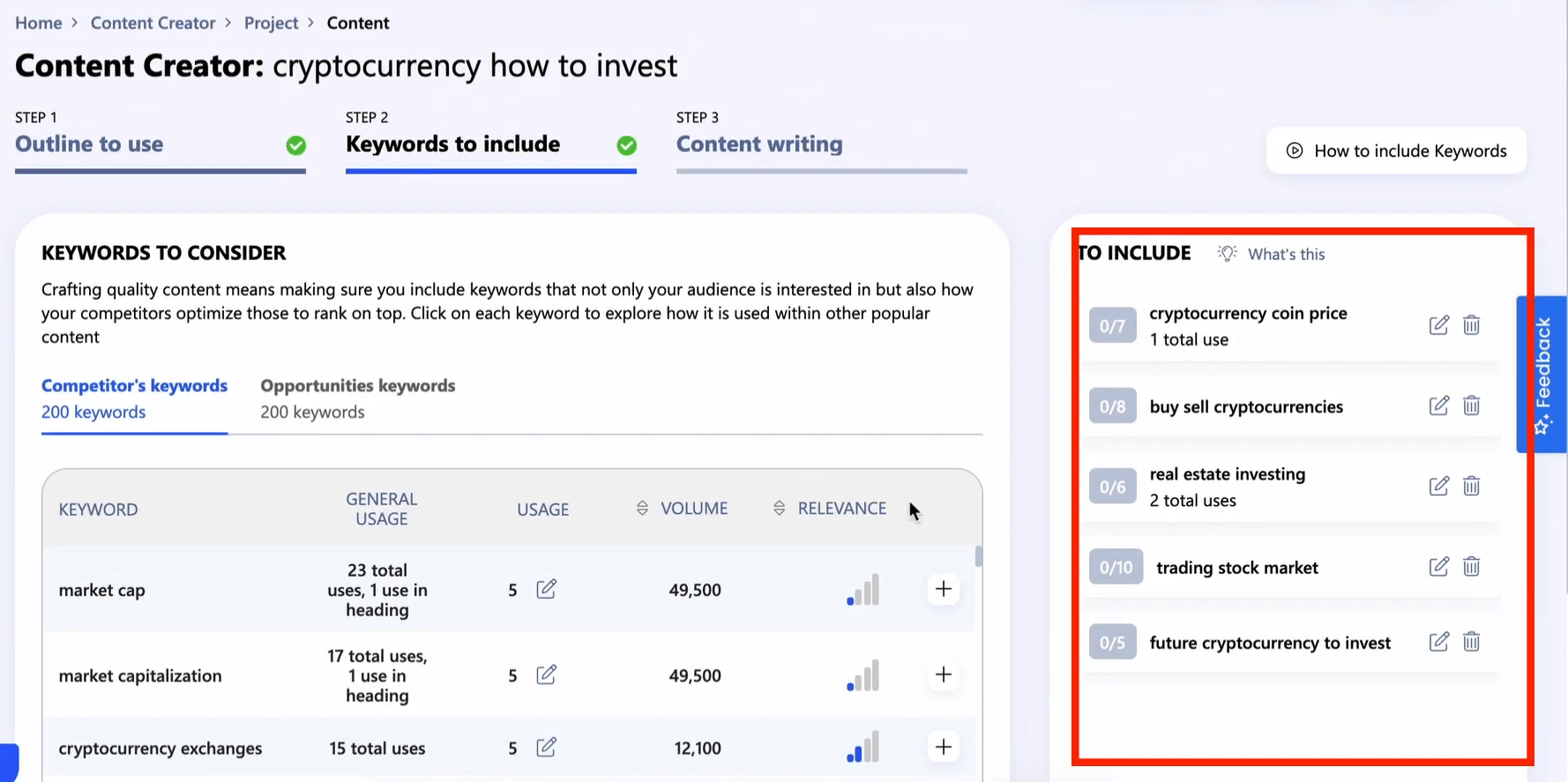Edit usage for cryptocurrency exchanges keyword
The height and width of the screenshot is (782, 1568).
coord(546,748)
